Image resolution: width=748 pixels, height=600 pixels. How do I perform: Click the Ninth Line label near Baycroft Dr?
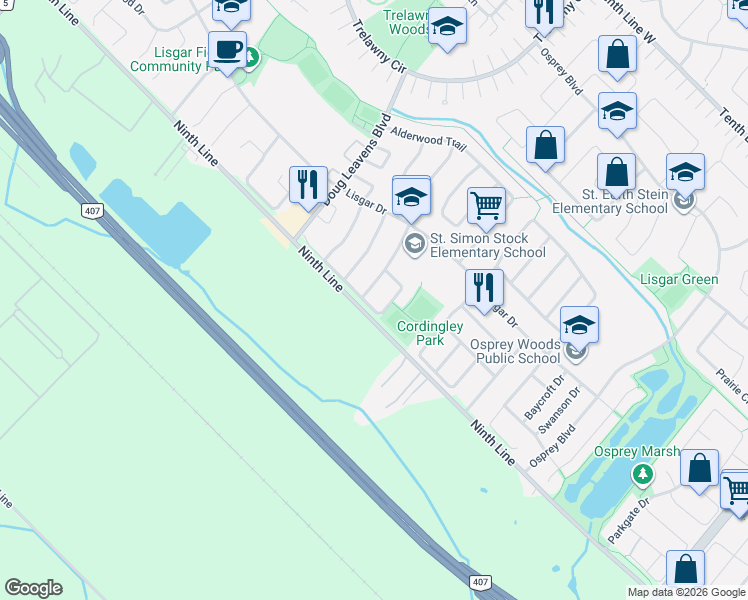(x=493, y=443)
